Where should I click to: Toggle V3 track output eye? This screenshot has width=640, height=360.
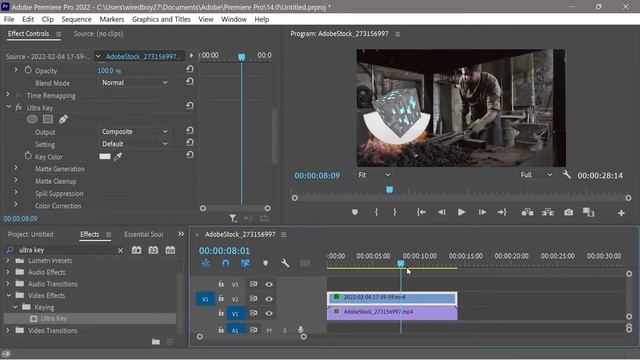click(269, 284)
